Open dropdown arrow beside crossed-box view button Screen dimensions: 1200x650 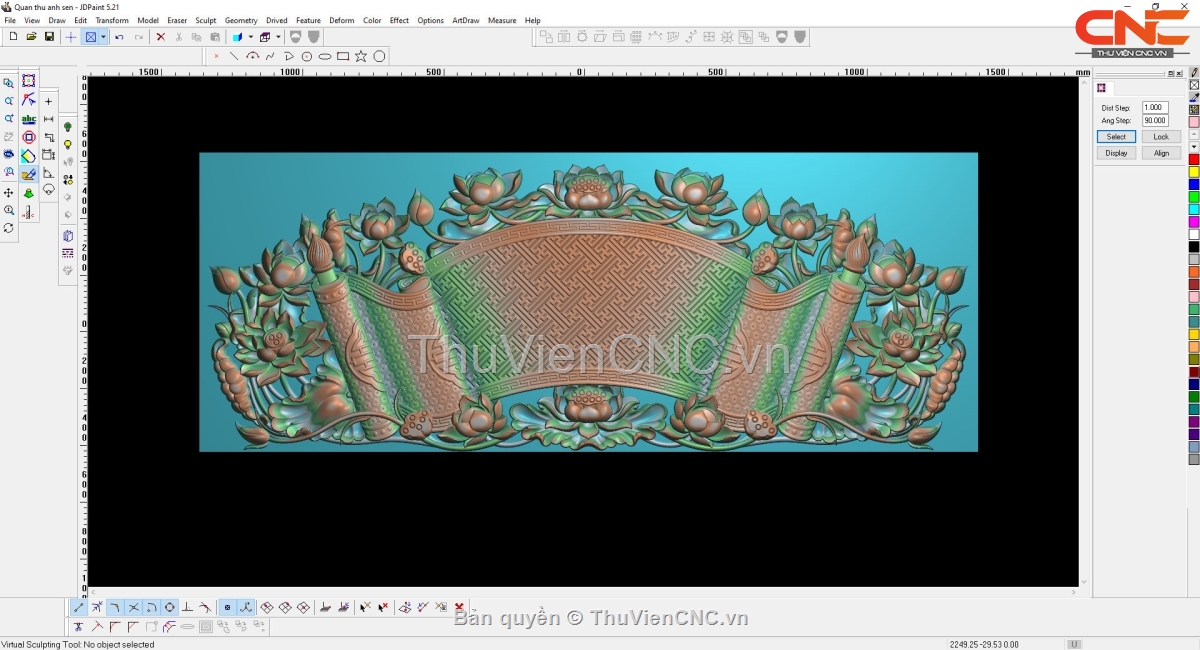[x=103, y=37]
